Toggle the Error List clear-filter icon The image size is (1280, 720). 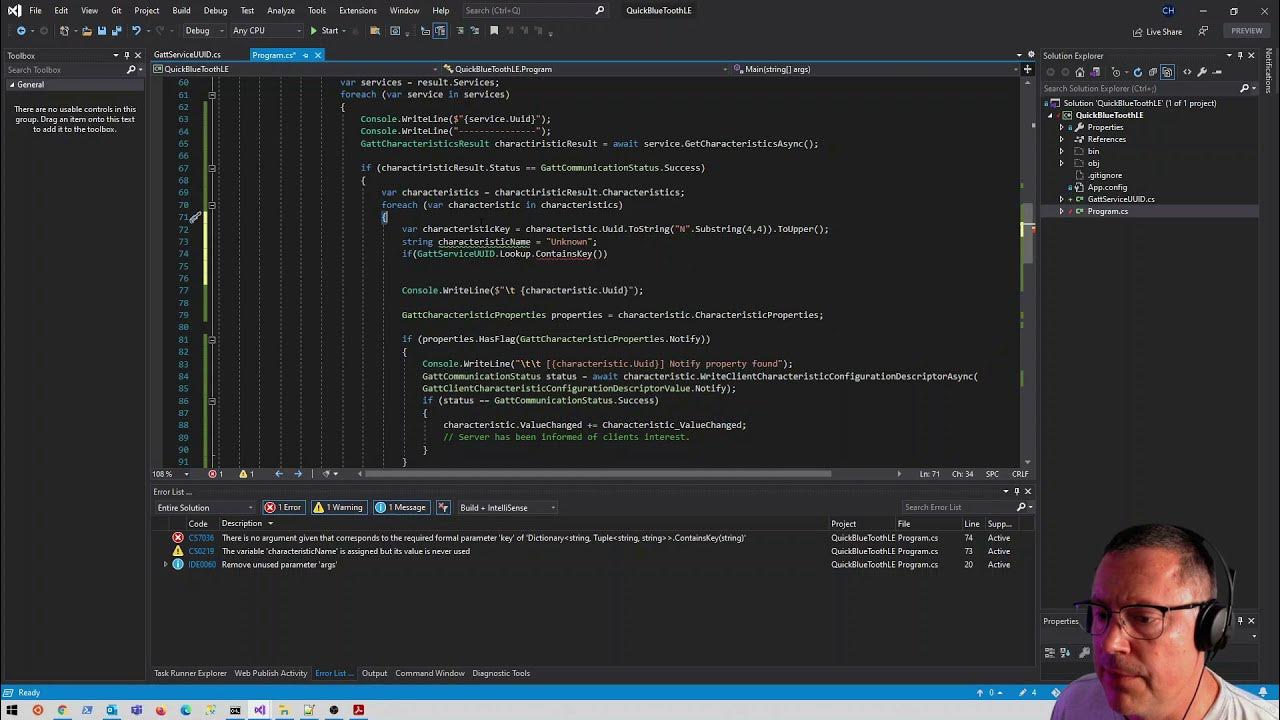(x=443, y=507)
